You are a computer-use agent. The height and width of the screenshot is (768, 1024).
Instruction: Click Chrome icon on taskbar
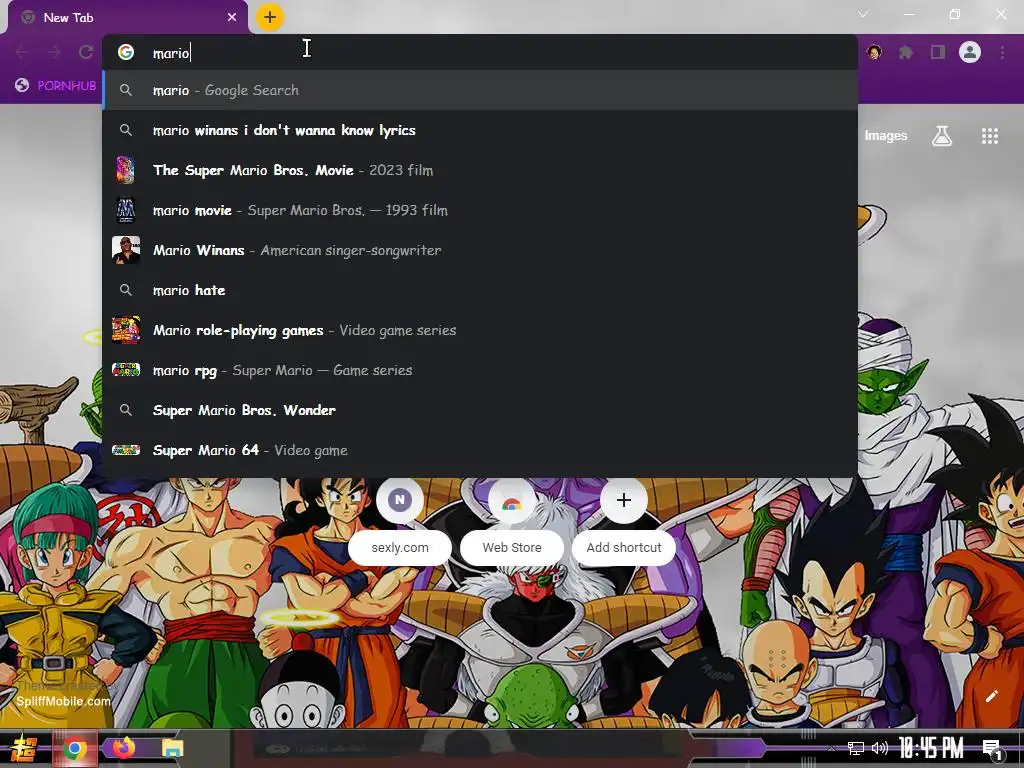pos(75,748)
